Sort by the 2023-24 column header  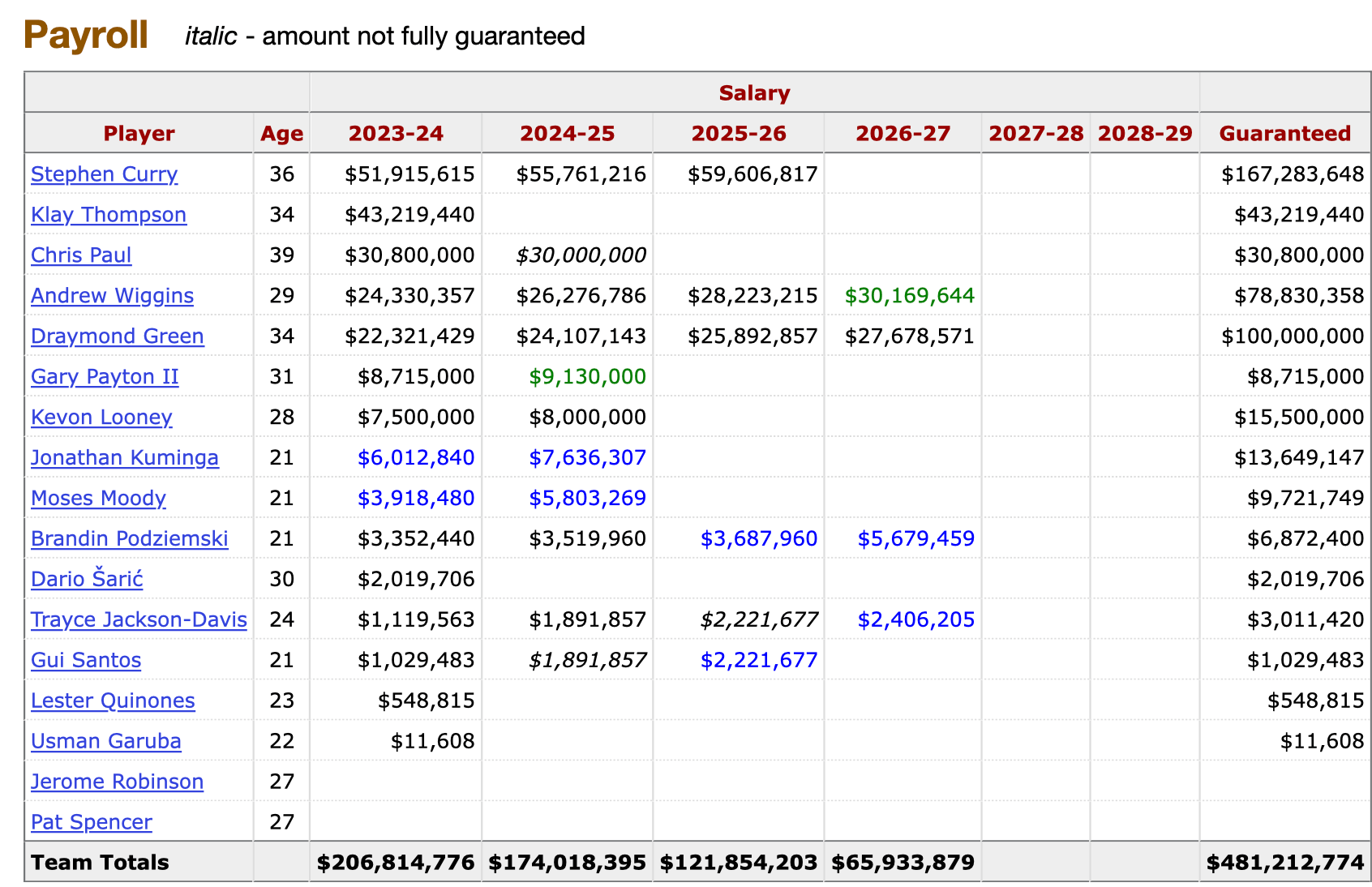tap(396, 134)
